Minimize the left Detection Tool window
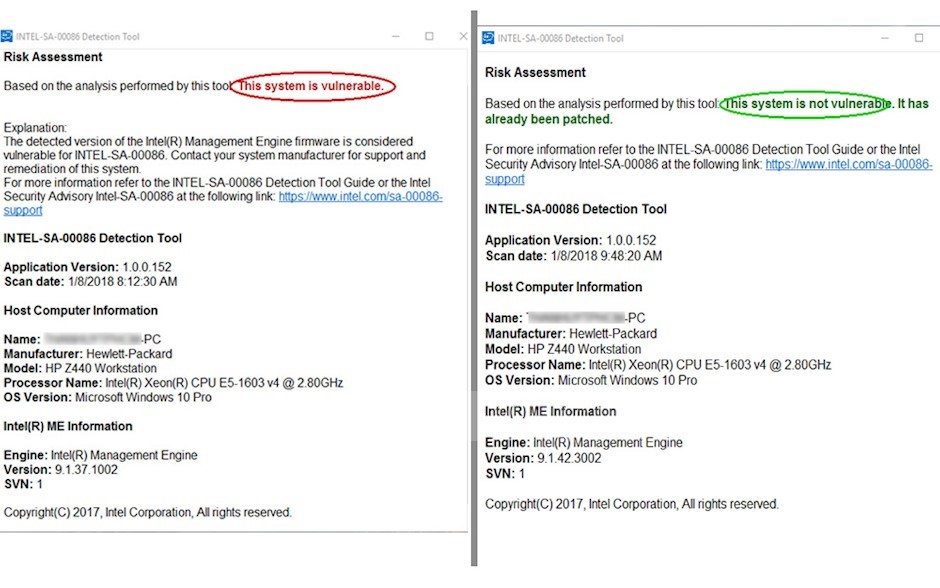 [396, 37]
